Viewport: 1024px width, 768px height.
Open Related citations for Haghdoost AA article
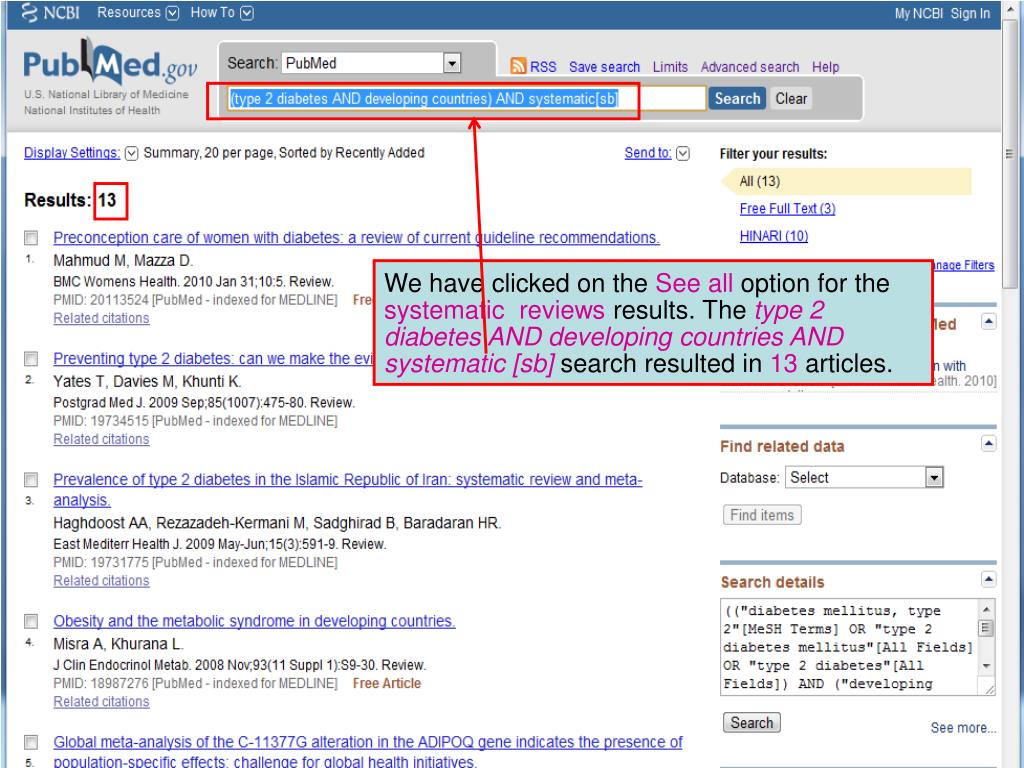(101, 581)
